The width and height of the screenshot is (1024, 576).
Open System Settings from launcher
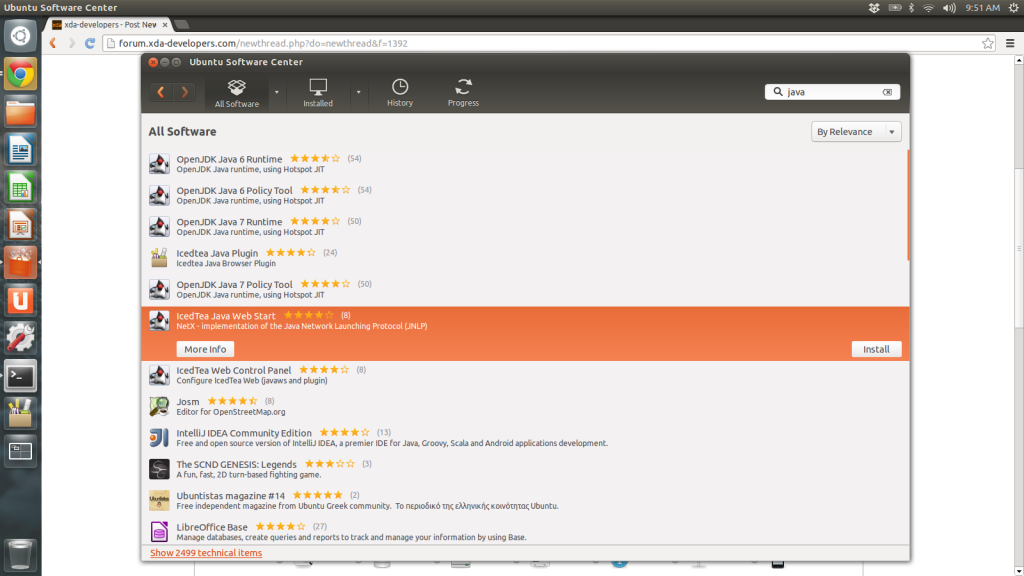(x=20, y=338)
